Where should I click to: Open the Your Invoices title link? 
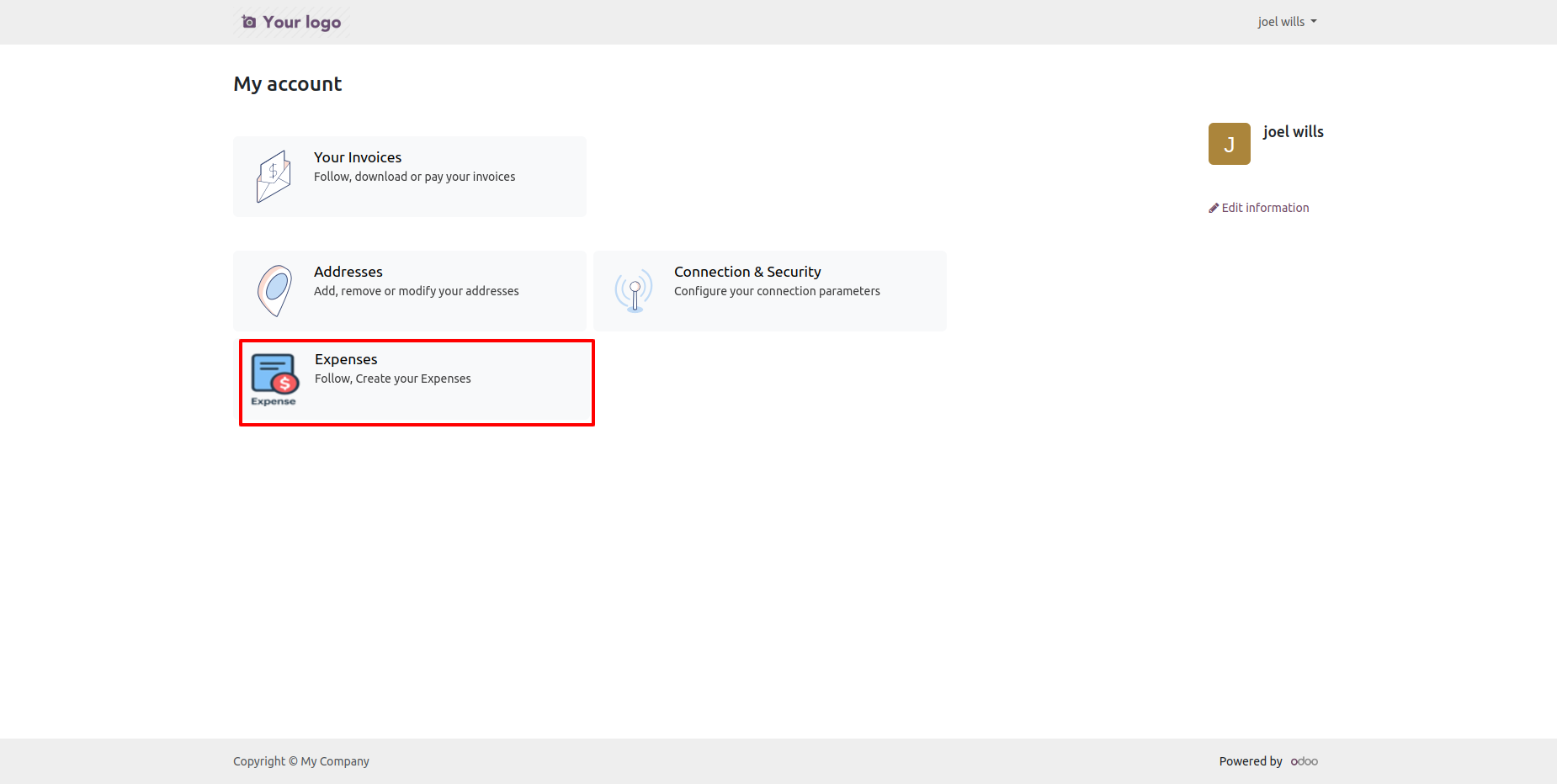pos(358,157)
